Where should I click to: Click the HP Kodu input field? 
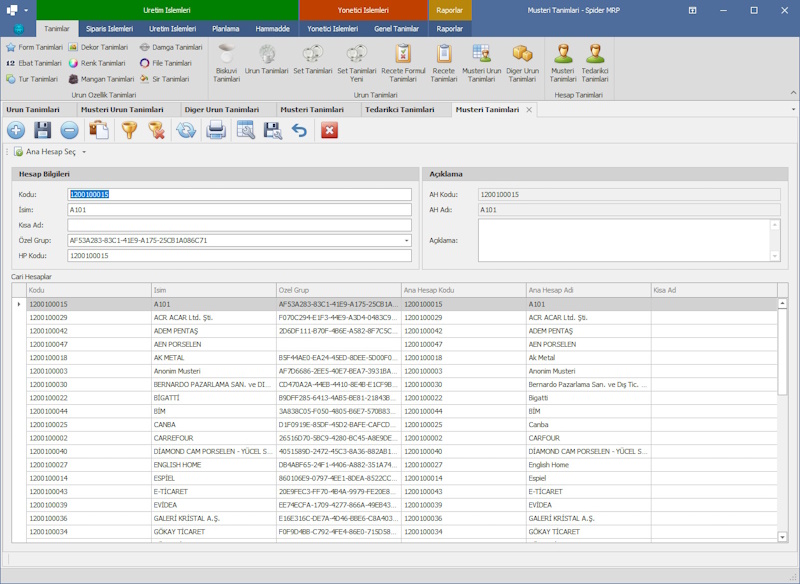point(239,256)
